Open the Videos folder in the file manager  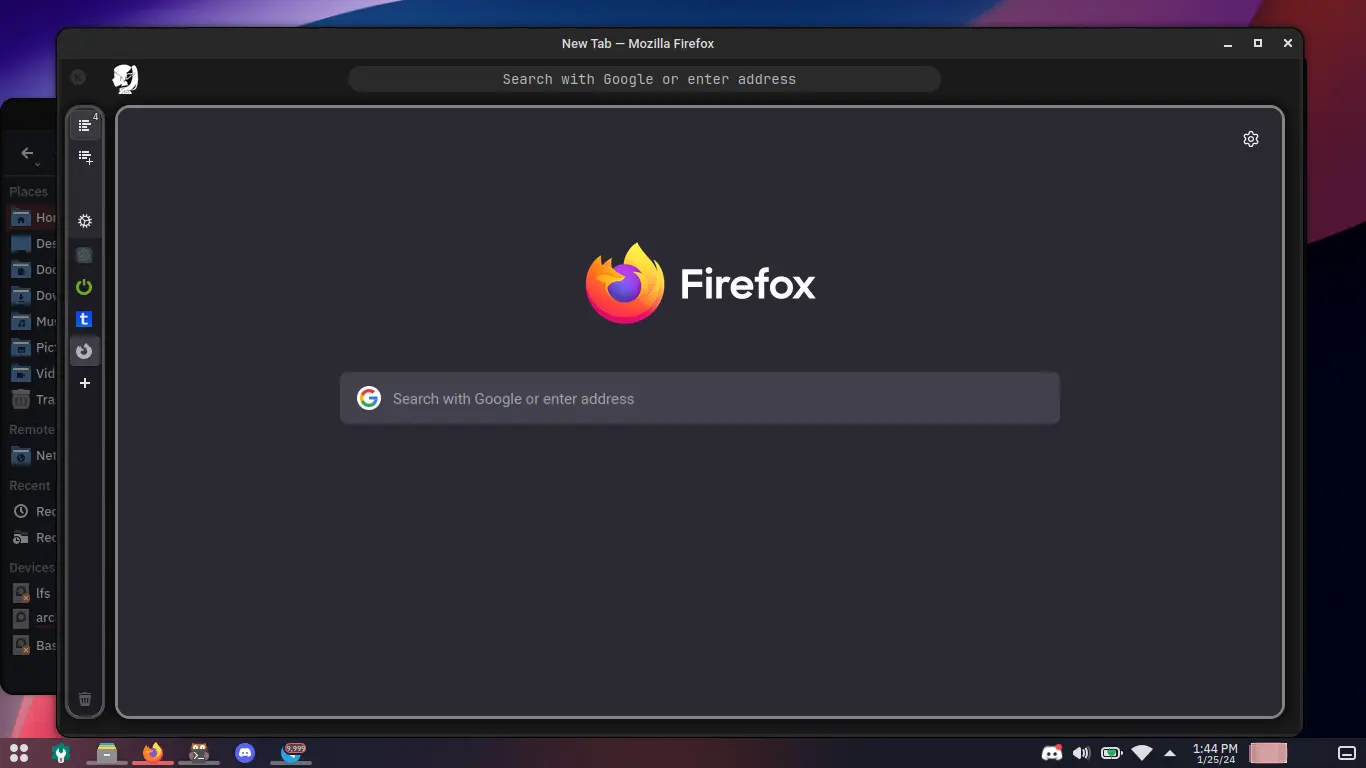click(34, 373)
